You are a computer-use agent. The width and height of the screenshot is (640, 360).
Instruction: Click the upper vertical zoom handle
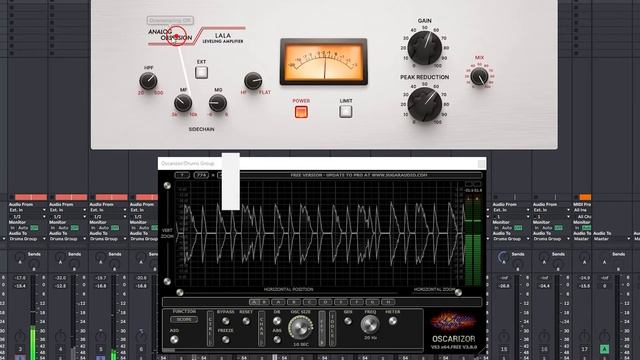167,186
